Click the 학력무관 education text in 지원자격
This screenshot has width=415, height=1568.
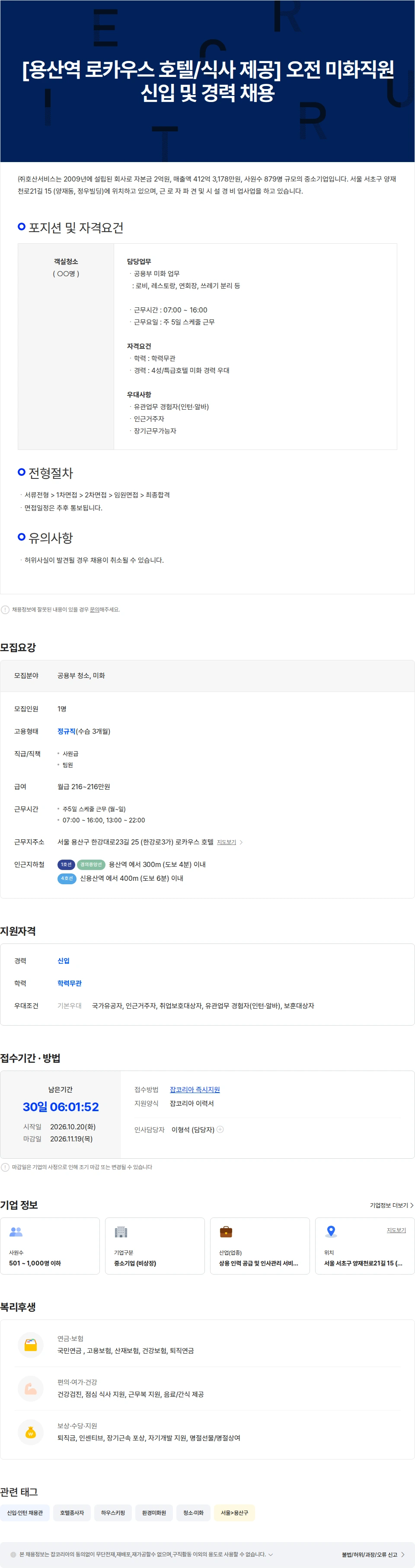coord(69,983)
